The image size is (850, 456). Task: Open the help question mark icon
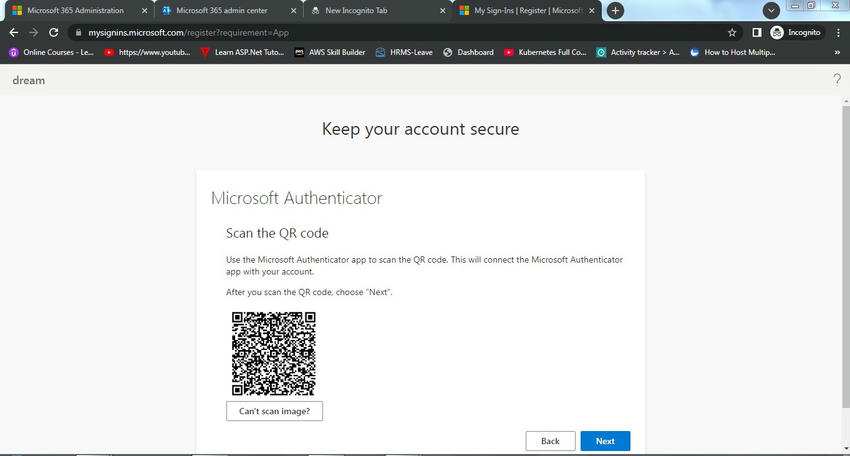[x=837, y=80]
